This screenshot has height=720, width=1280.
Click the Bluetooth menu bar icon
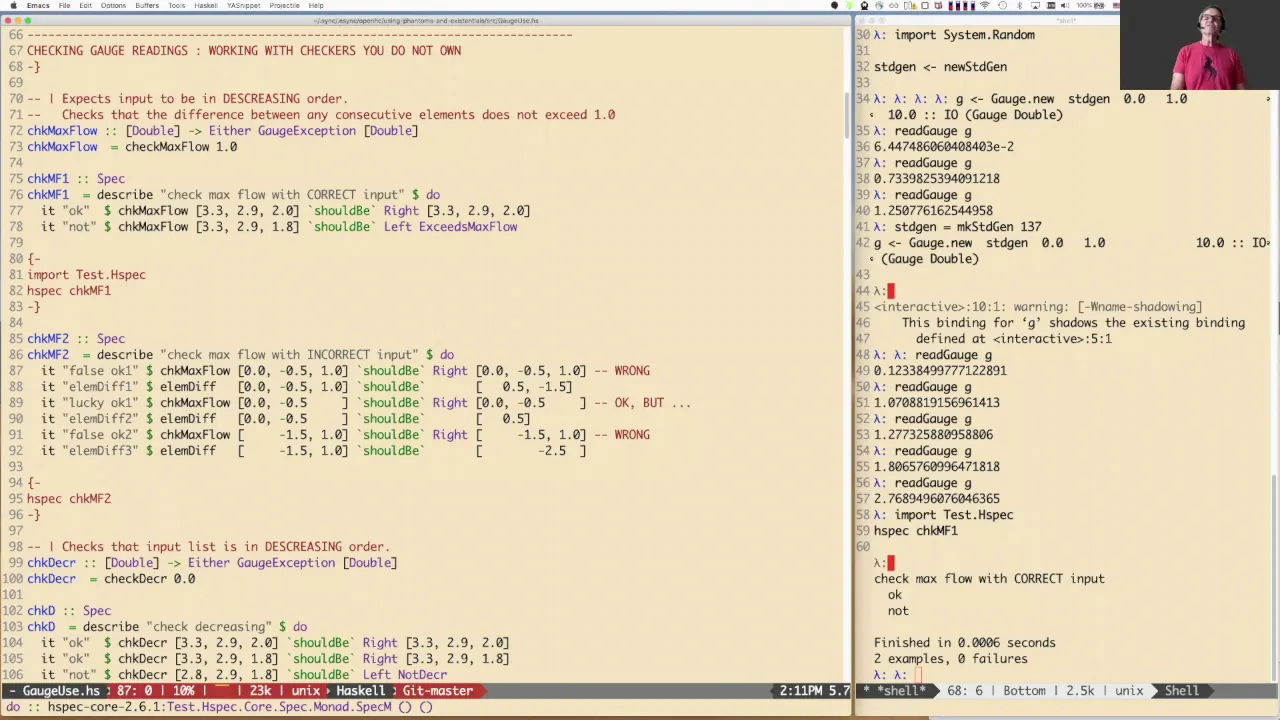(1019, 5)
